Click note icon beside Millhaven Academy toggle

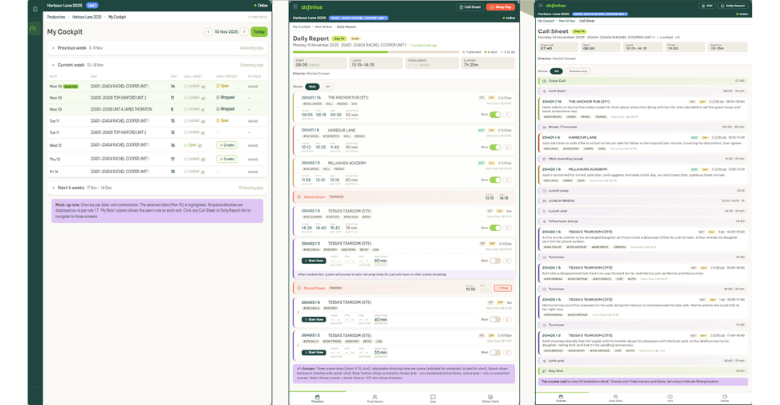pos(507,180)
